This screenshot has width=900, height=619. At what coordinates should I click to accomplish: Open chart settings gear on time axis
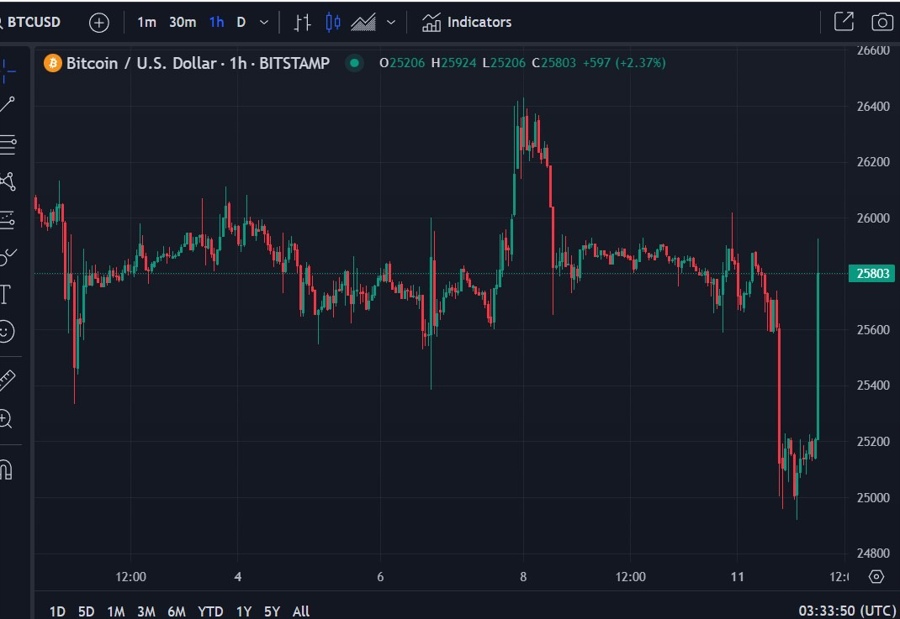point(876,576)
